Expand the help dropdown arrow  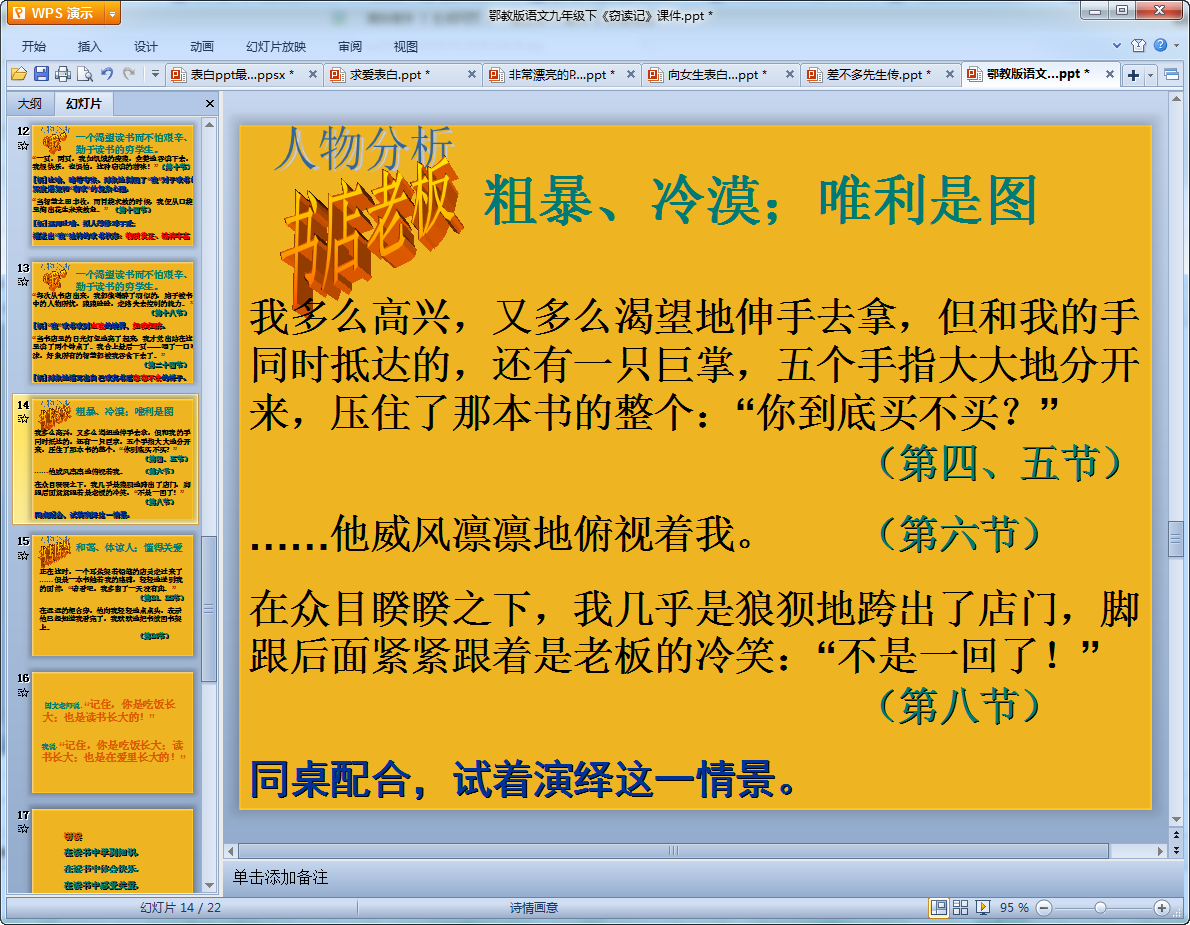[1176, 46]
